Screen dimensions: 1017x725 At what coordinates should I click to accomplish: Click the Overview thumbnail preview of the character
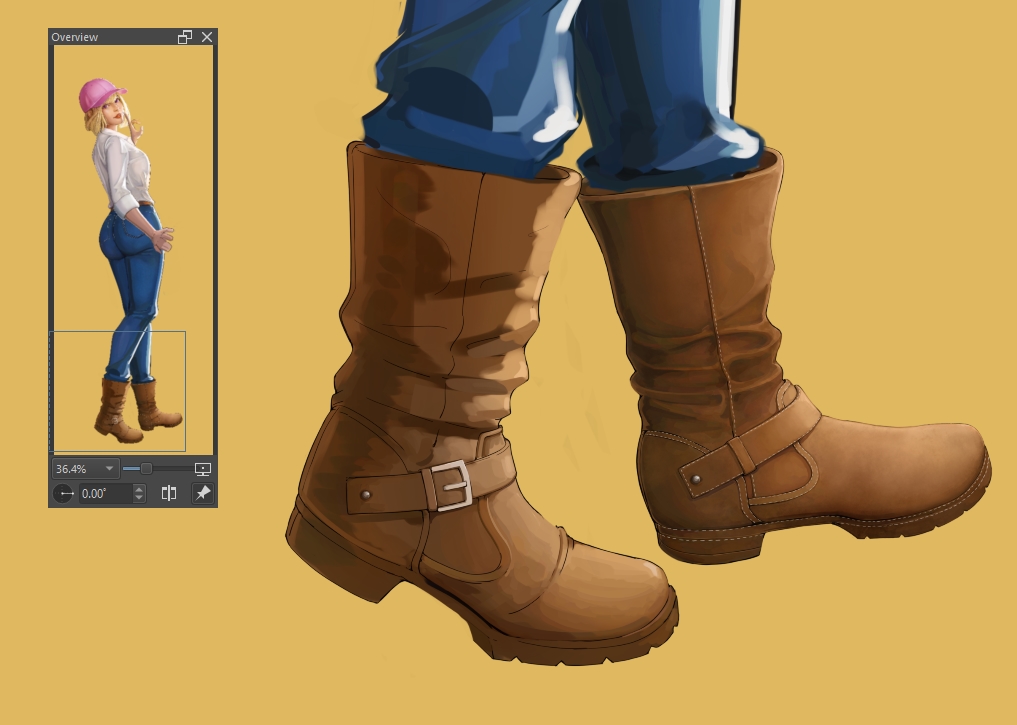click(133, 250)
